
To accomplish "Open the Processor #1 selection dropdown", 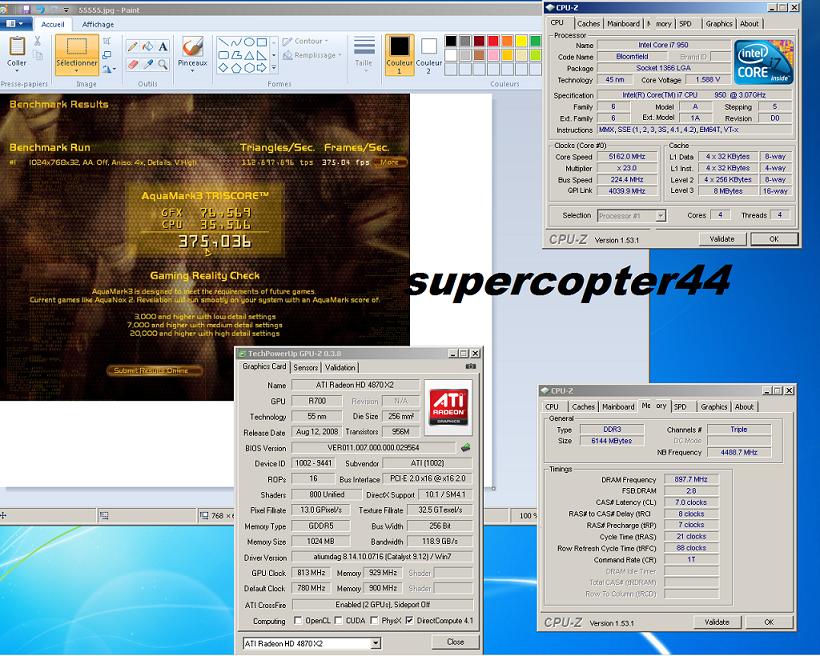I will [660, 216].
